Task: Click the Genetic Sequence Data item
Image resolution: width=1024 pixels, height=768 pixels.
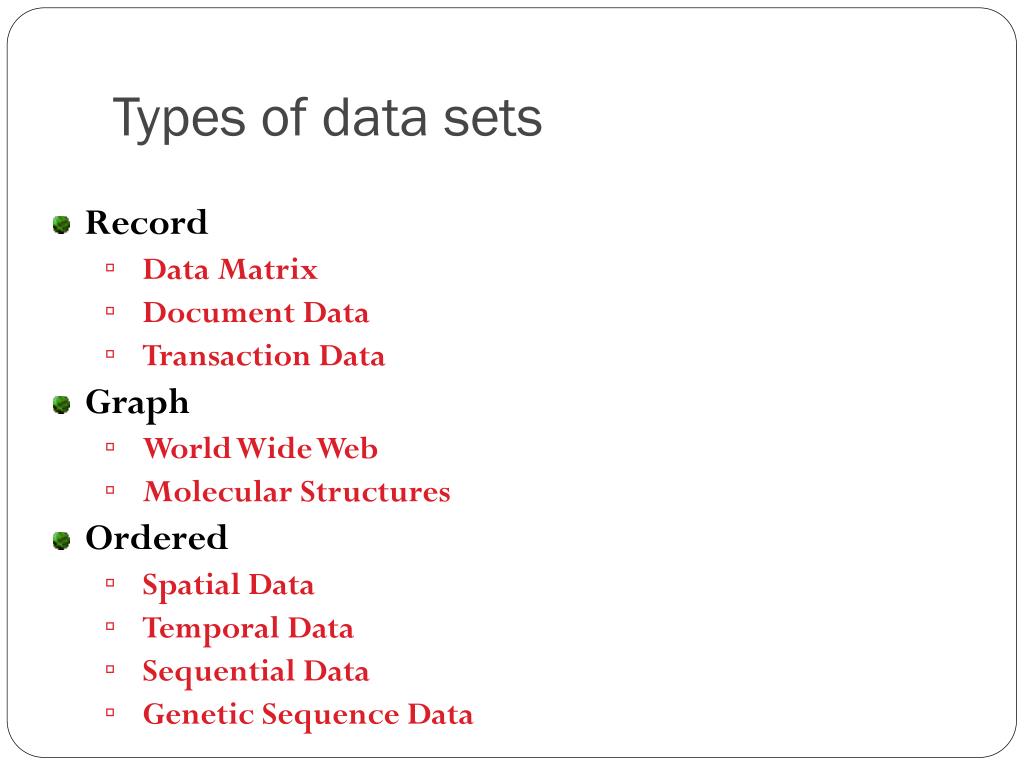Action: pos(308,715)
